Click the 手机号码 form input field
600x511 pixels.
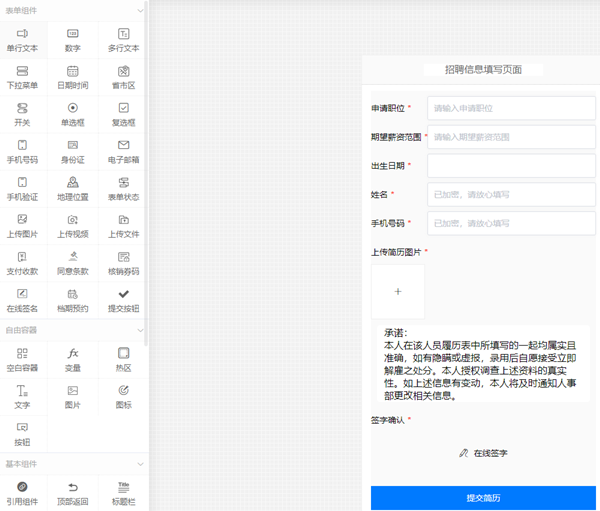[511, 223]
